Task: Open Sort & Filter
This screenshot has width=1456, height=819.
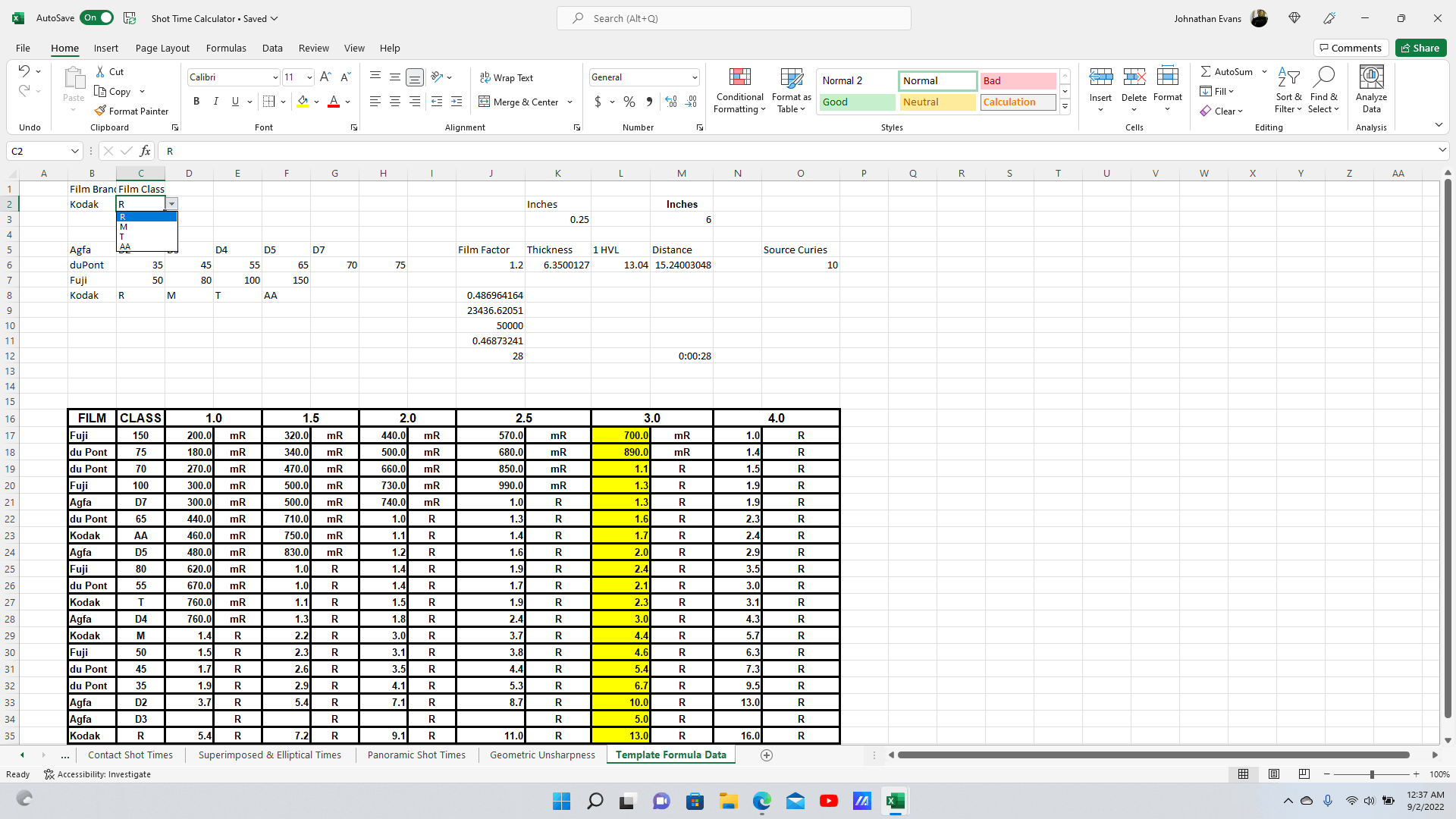Action: pos(1288,91)
